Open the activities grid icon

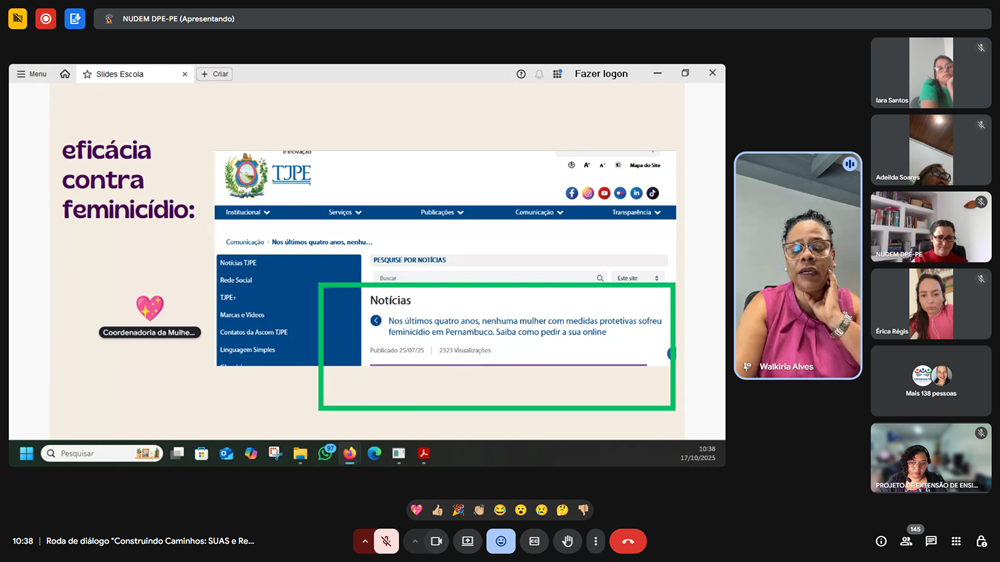[956, 541]
